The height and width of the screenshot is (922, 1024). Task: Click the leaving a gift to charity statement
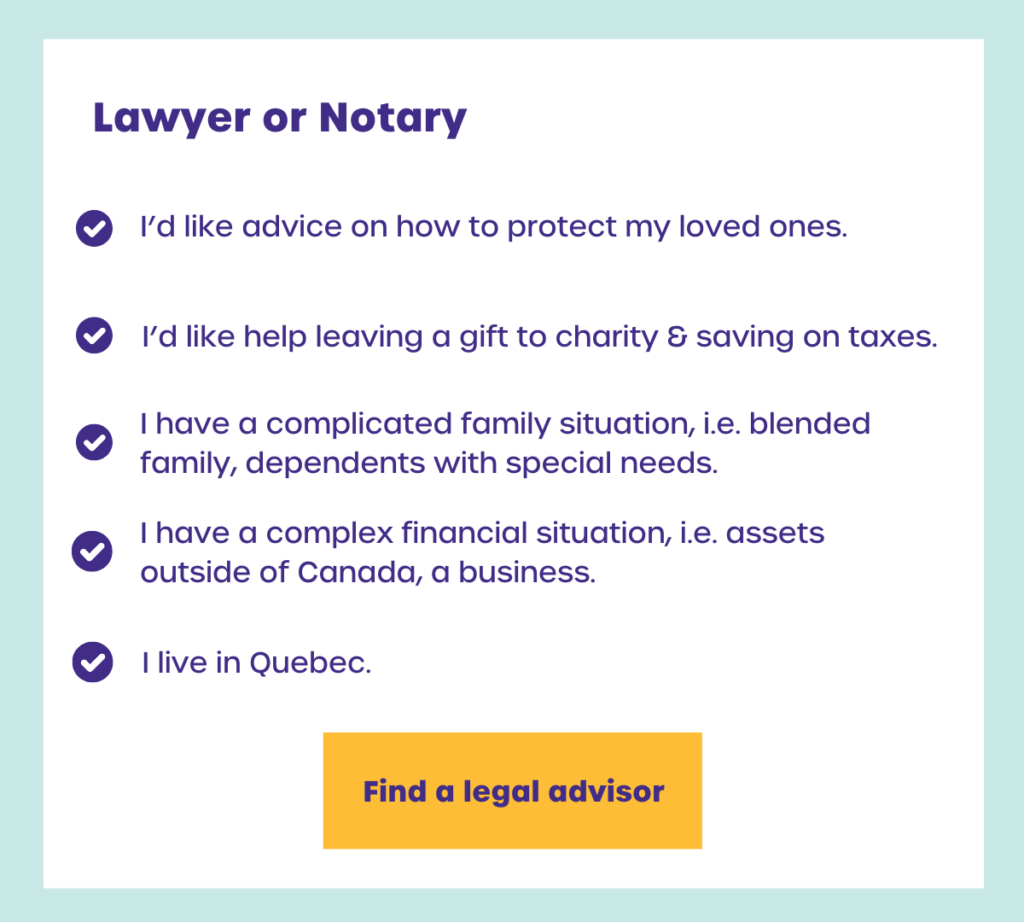(539, 336)
